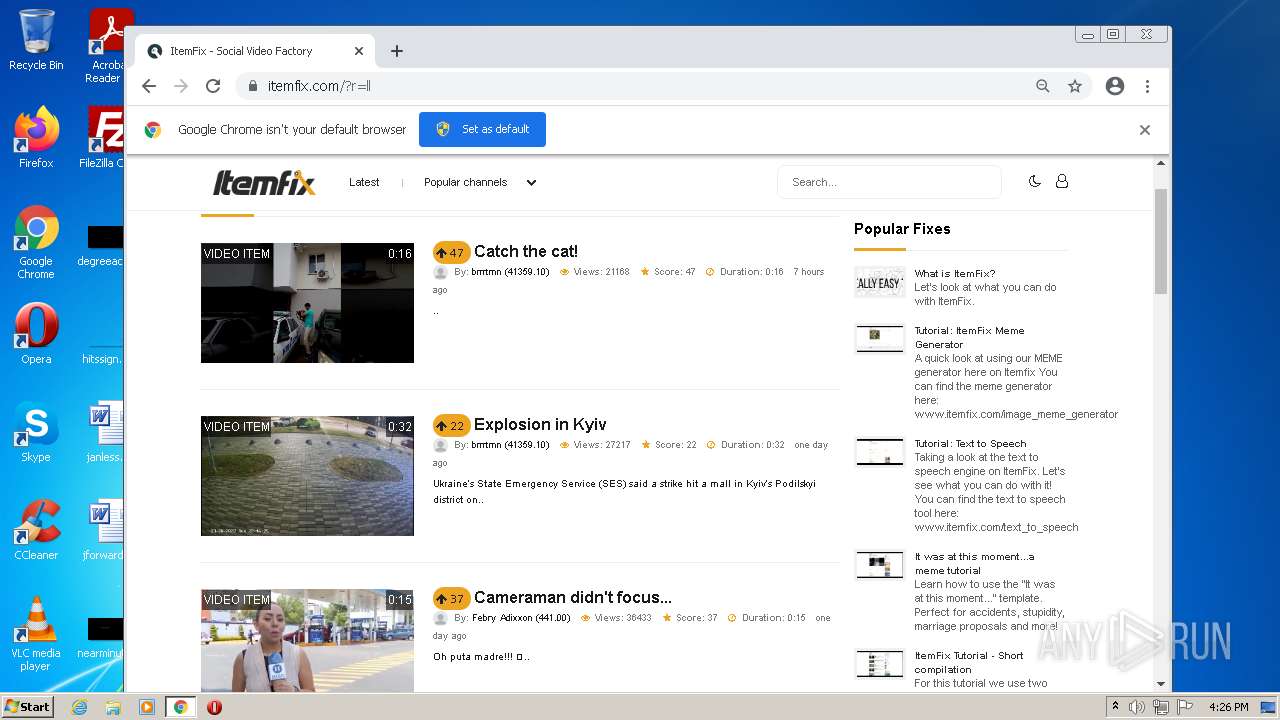Click the zoom magnifier icon in address bar

click(1043, 86)
